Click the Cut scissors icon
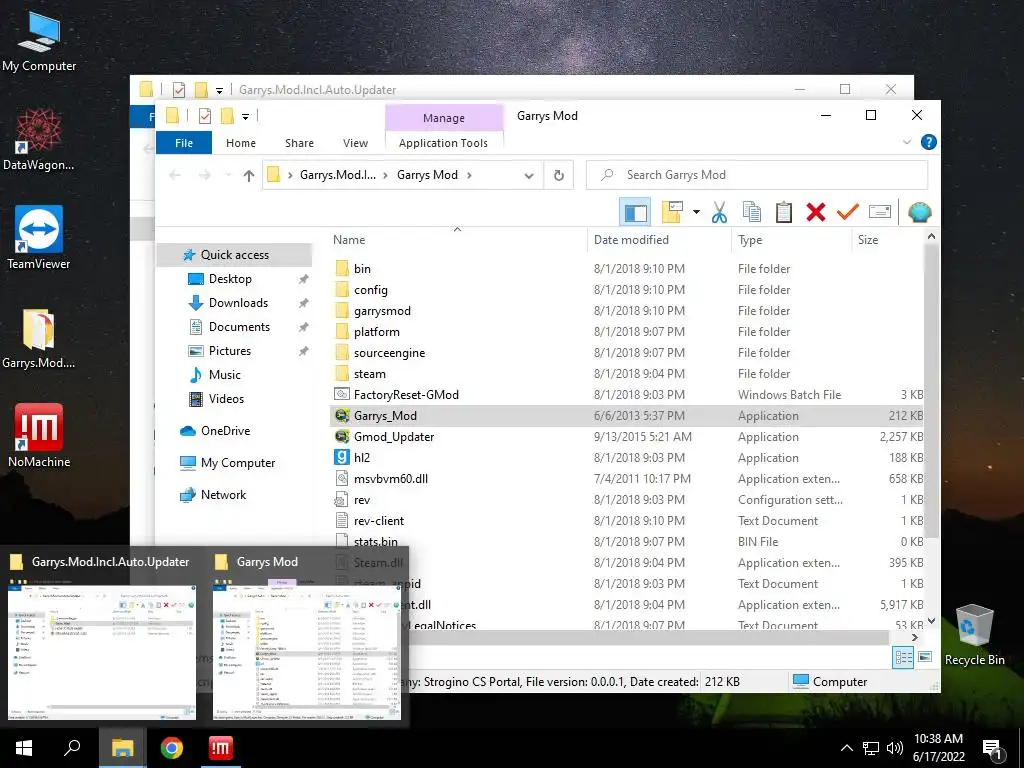1024x768 pixels. pyautogui.click(x=720, y=212)
